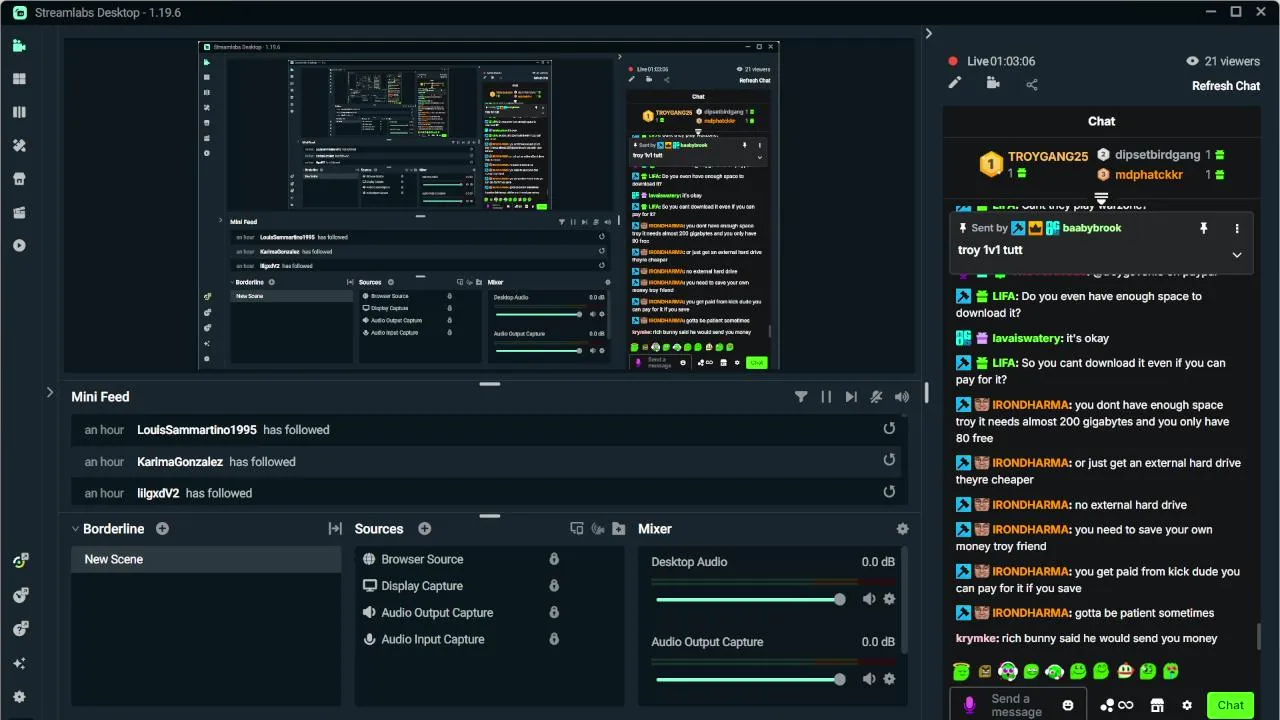Expand the left sidebar with the chevron
The image size is (1280, 720).
click(x=50, y=392)
